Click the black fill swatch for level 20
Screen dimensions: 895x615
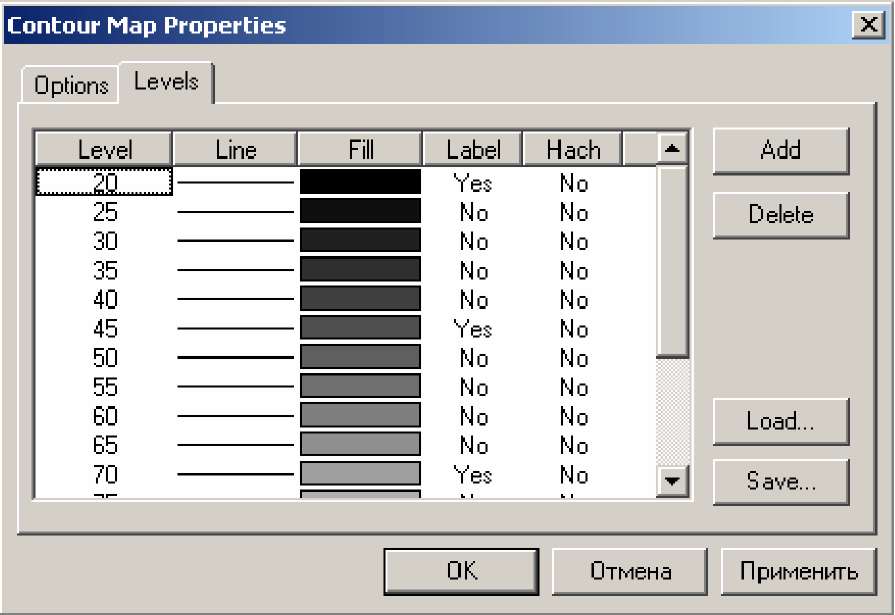click(360, 182)
